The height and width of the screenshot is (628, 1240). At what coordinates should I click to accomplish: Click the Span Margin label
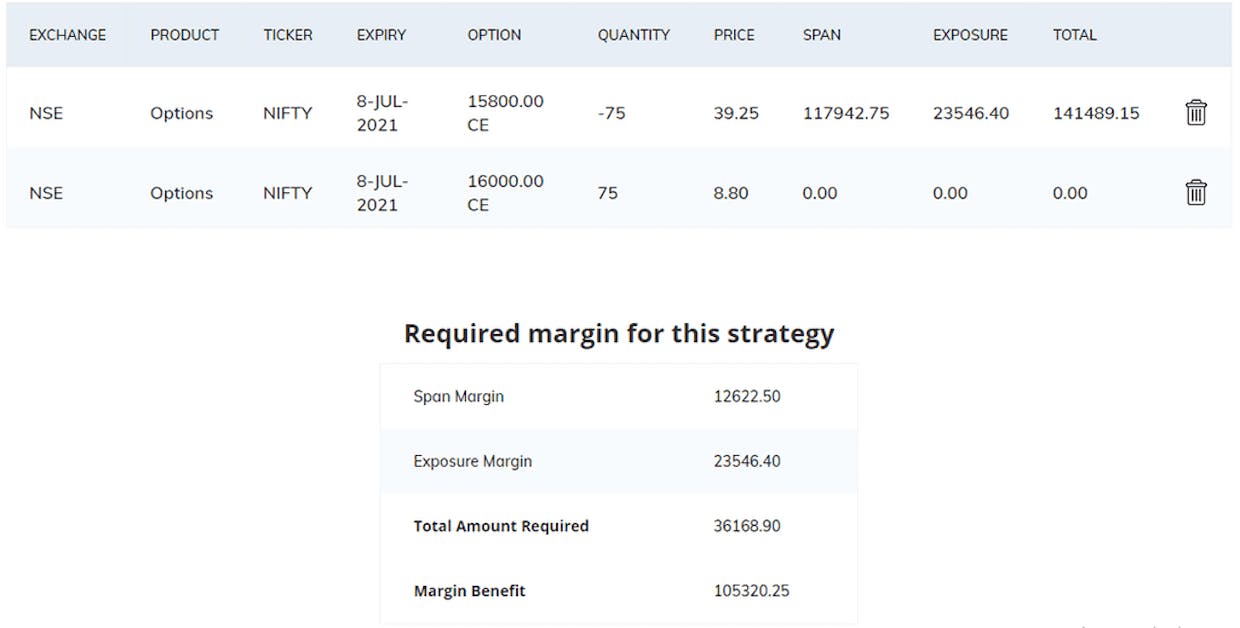click(x=459, y=396)
